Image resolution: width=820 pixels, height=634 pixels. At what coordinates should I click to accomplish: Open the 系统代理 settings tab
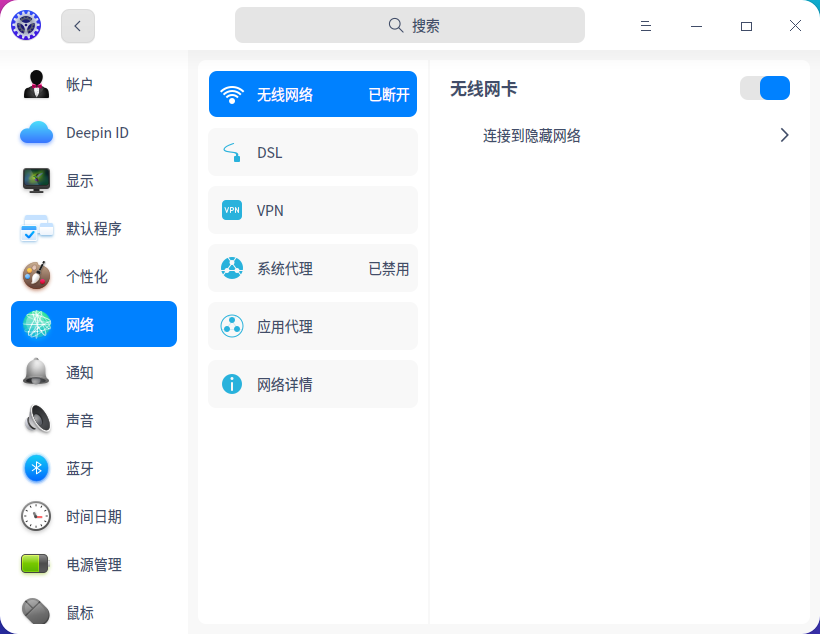(313, 268)
